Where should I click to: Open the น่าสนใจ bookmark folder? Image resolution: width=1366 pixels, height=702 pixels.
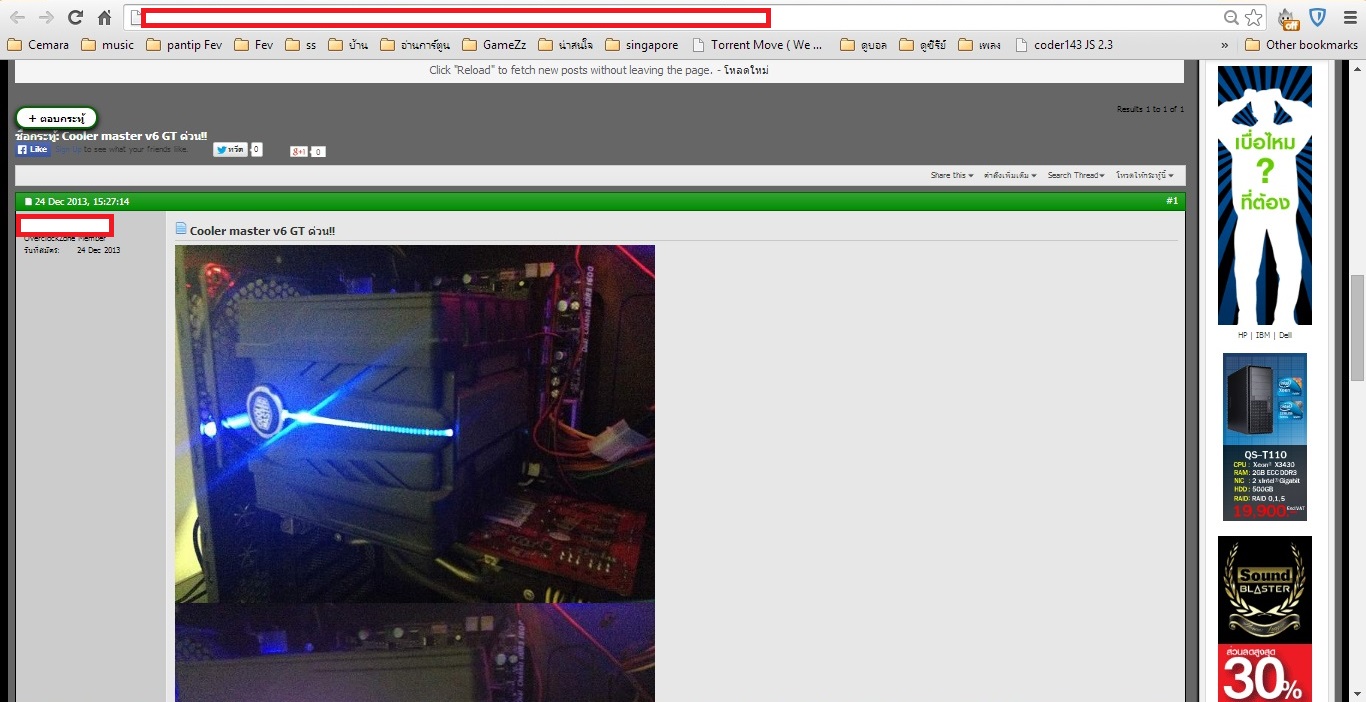point(566,45)
